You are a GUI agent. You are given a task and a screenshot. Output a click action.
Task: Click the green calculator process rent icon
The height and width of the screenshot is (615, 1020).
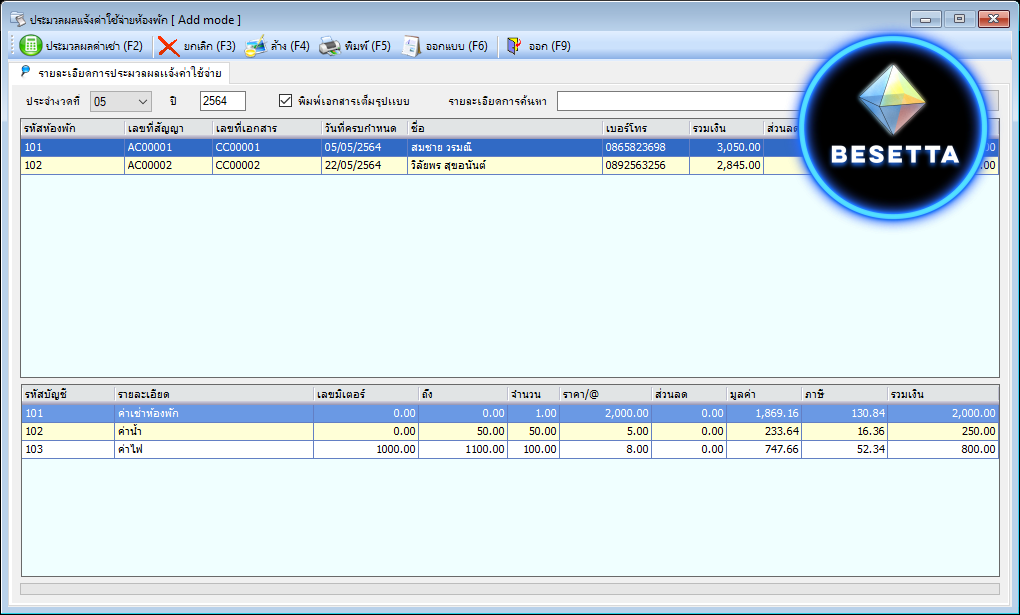pyautogui.click(x=31, y=46)
